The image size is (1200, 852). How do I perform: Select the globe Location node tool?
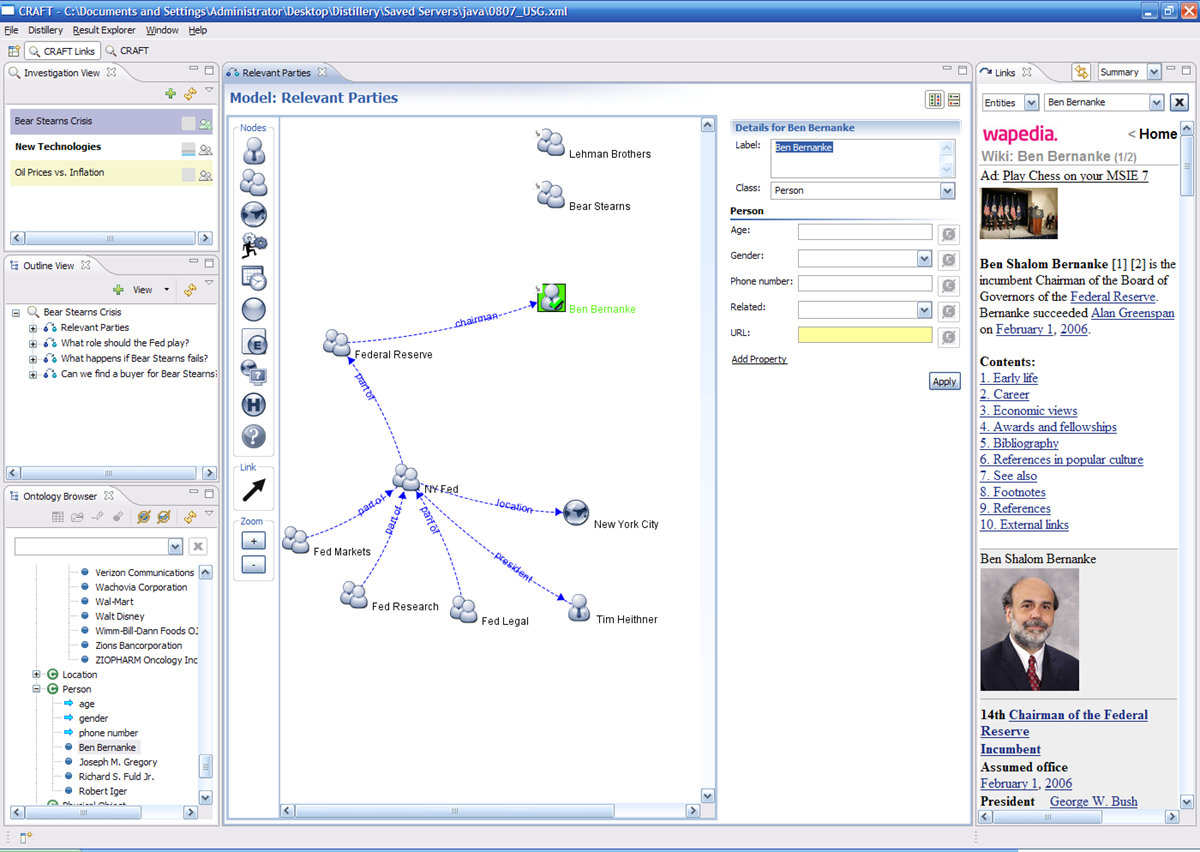pyautogui.click(x=254, y=214)
